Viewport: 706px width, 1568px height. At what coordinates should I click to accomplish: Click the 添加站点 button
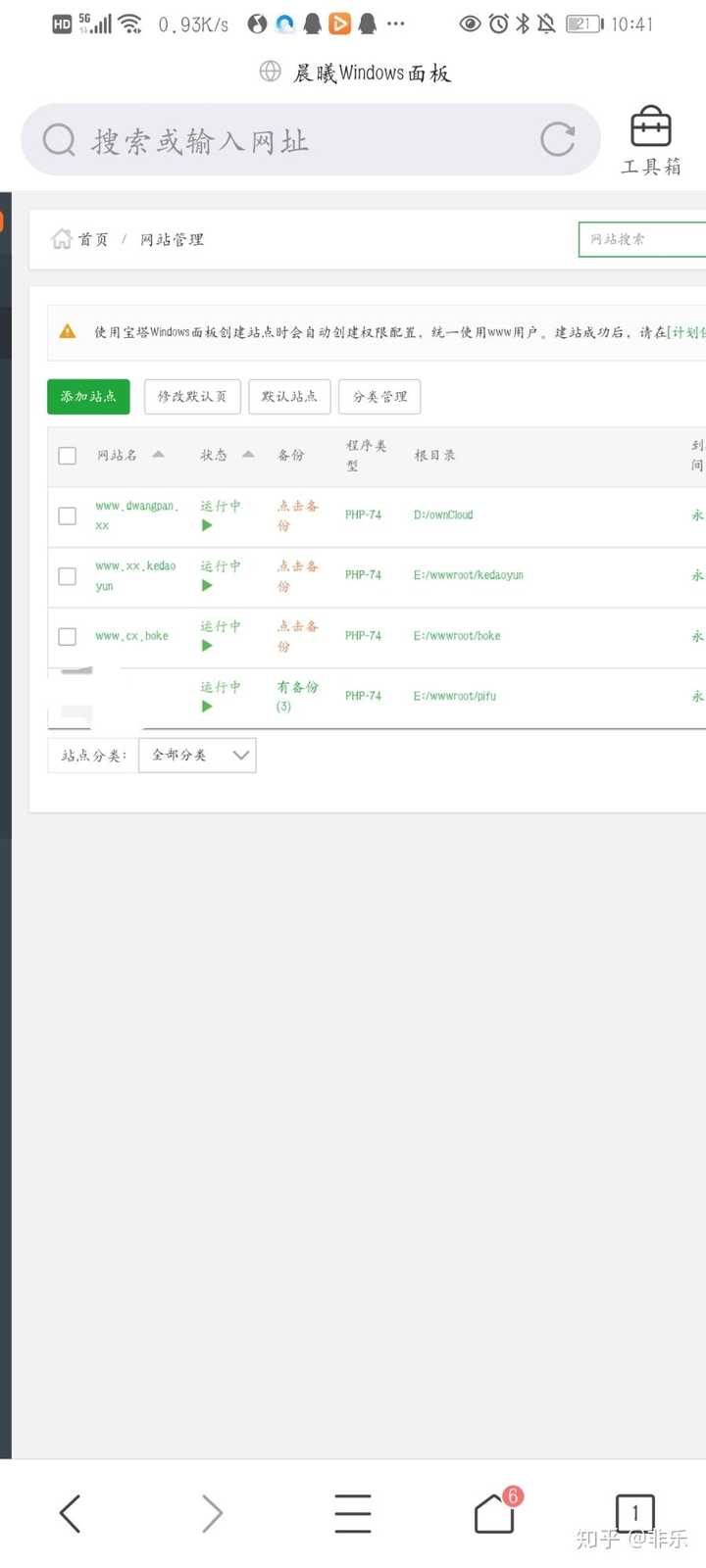[88, 396]
